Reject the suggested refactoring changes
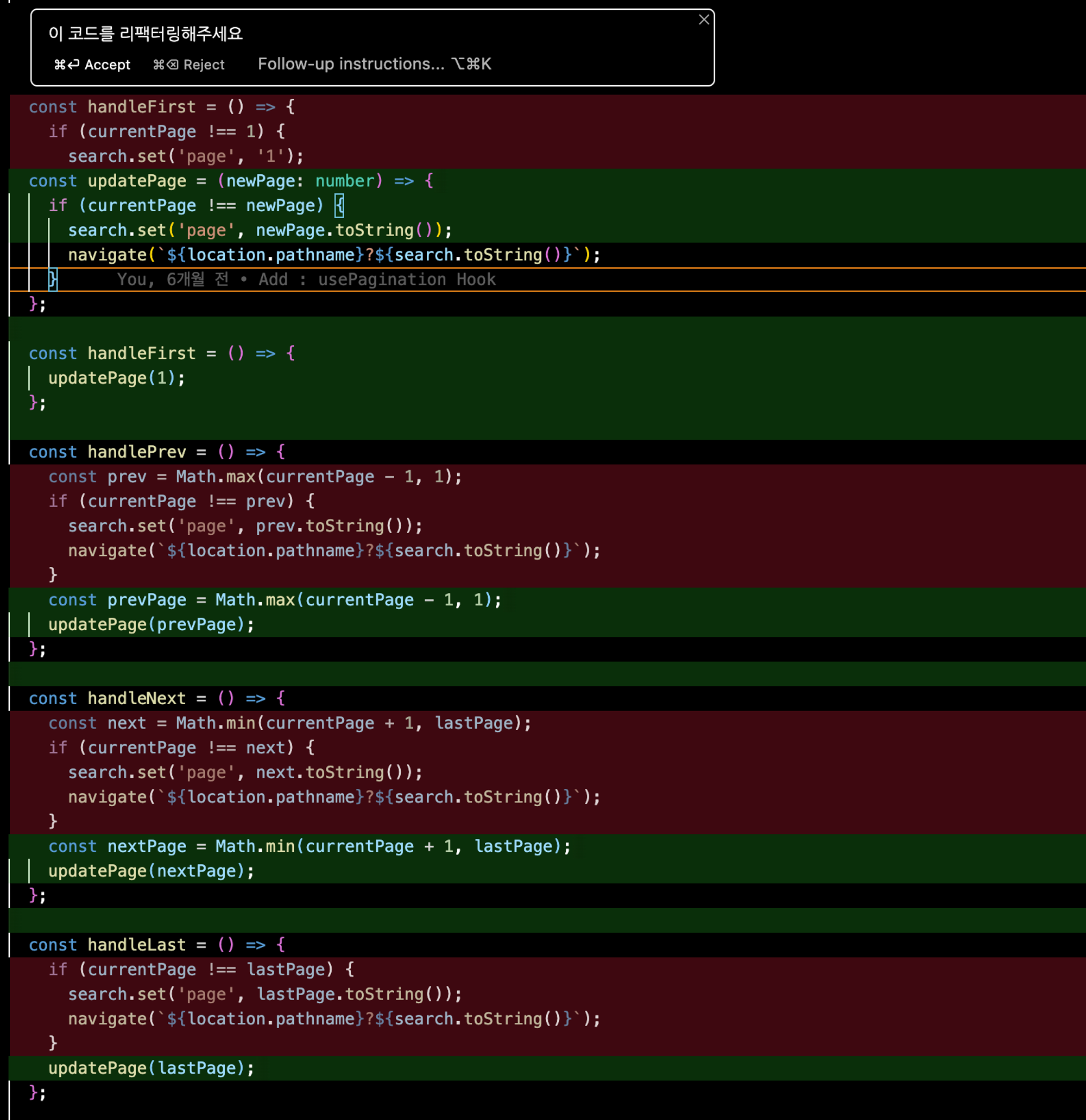The height and width of the screenshot is (1120, 1086). click(x=188, y=65)
